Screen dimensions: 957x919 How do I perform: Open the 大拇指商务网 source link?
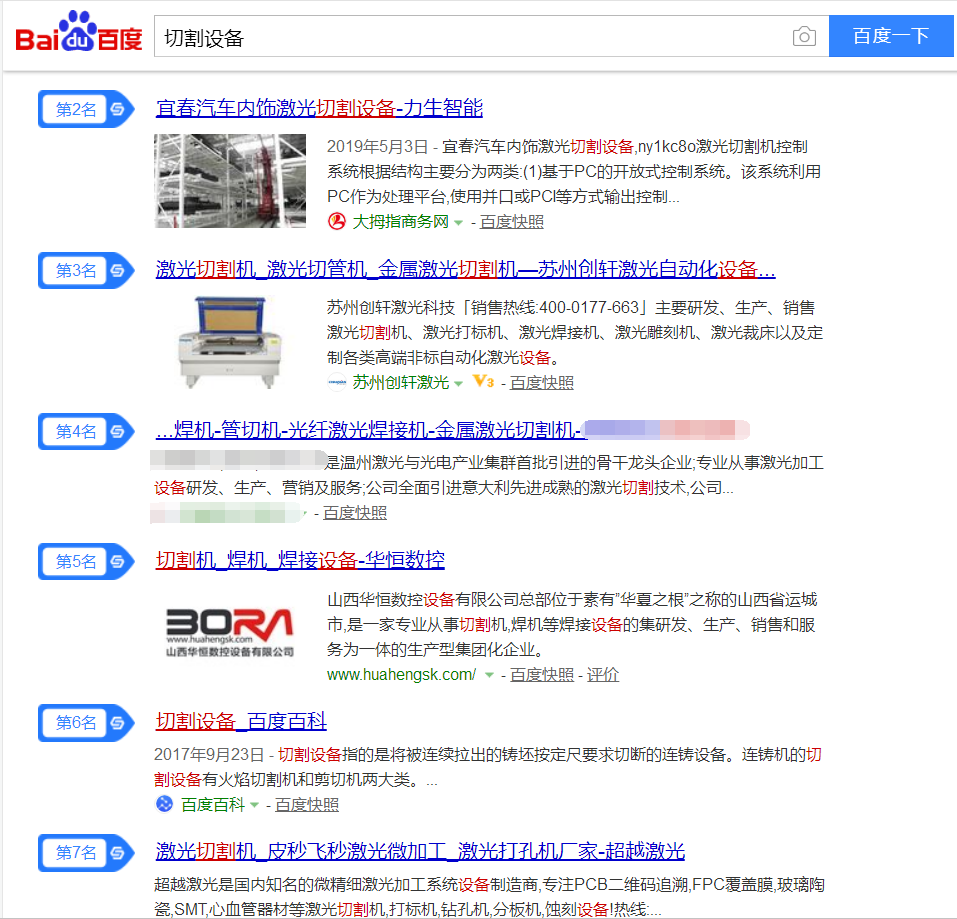coord(400,222)
